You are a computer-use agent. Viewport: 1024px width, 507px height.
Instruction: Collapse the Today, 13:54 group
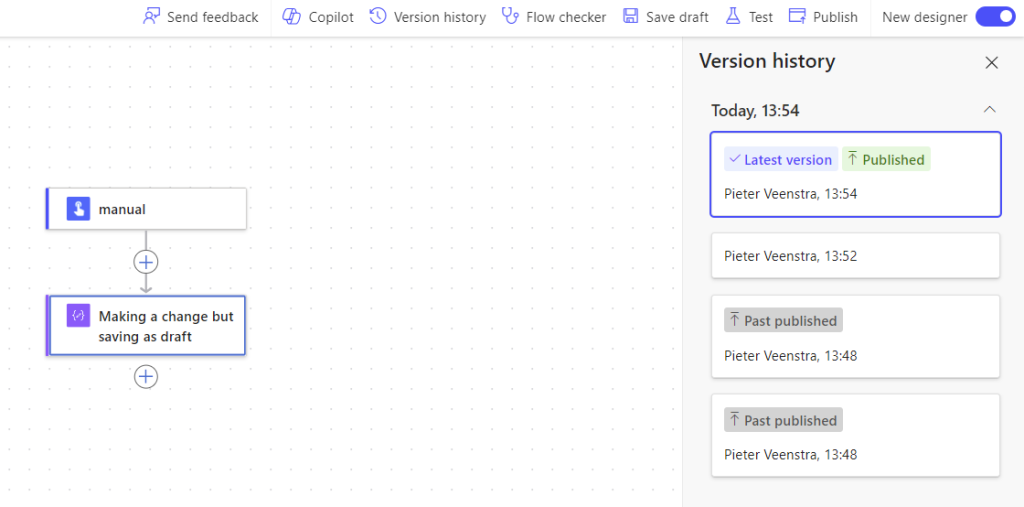(990, 110)
